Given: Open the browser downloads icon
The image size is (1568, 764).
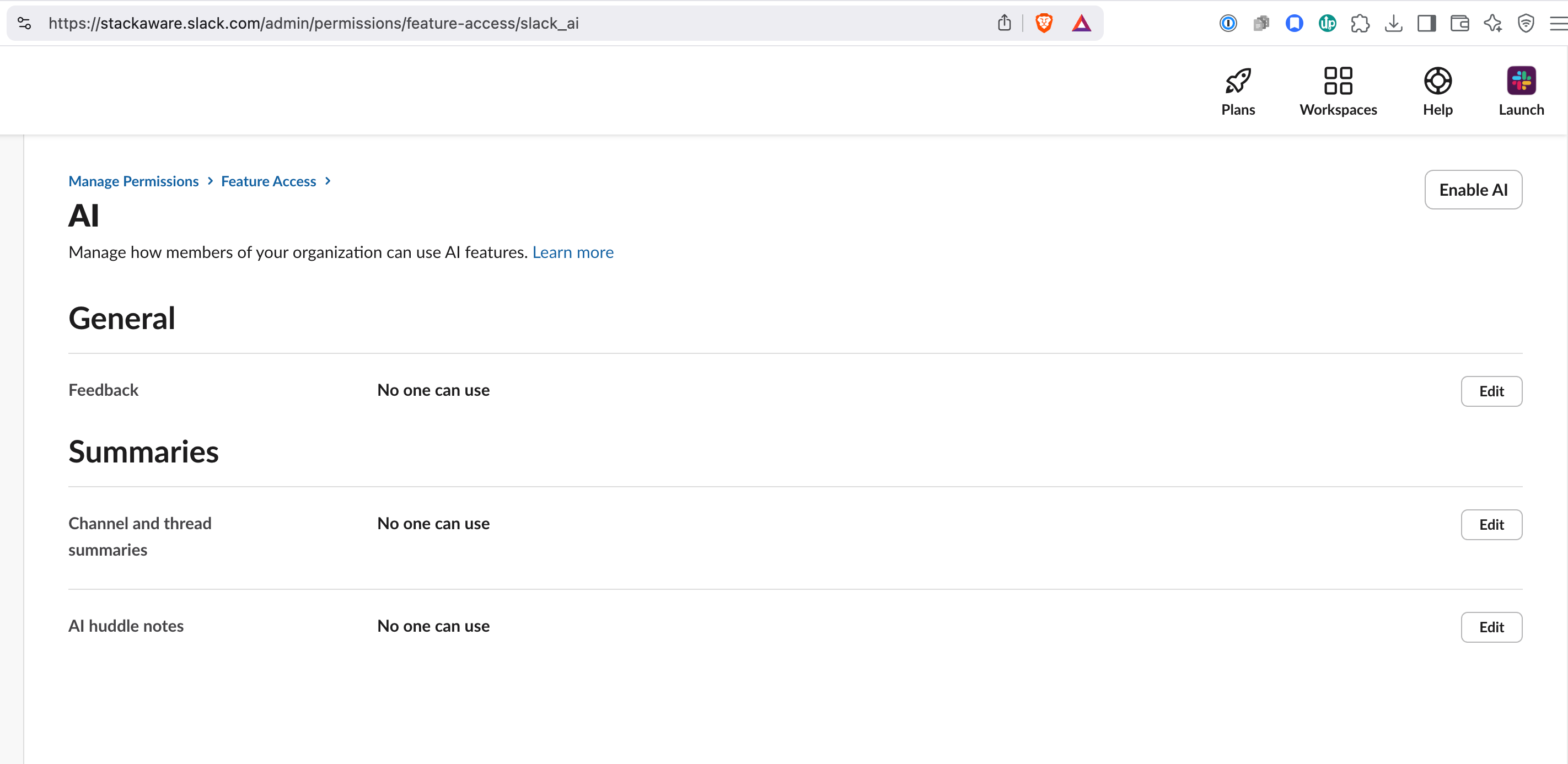Looking at the screenshot, I should pyautogui.click(x=1393, y=23).
